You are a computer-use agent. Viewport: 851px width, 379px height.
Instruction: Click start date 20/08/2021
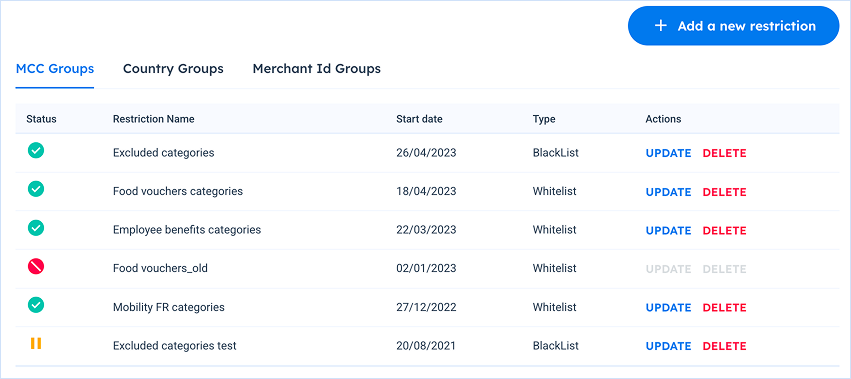426,345
